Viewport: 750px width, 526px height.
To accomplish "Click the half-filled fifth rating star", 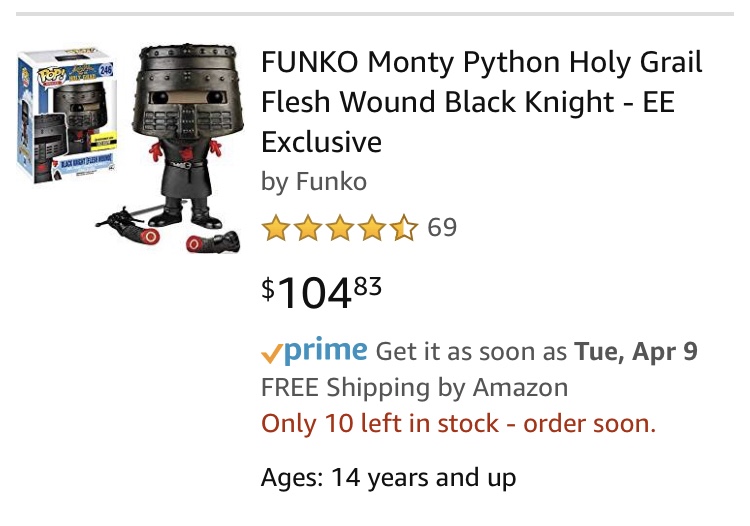I will (404, 229).
